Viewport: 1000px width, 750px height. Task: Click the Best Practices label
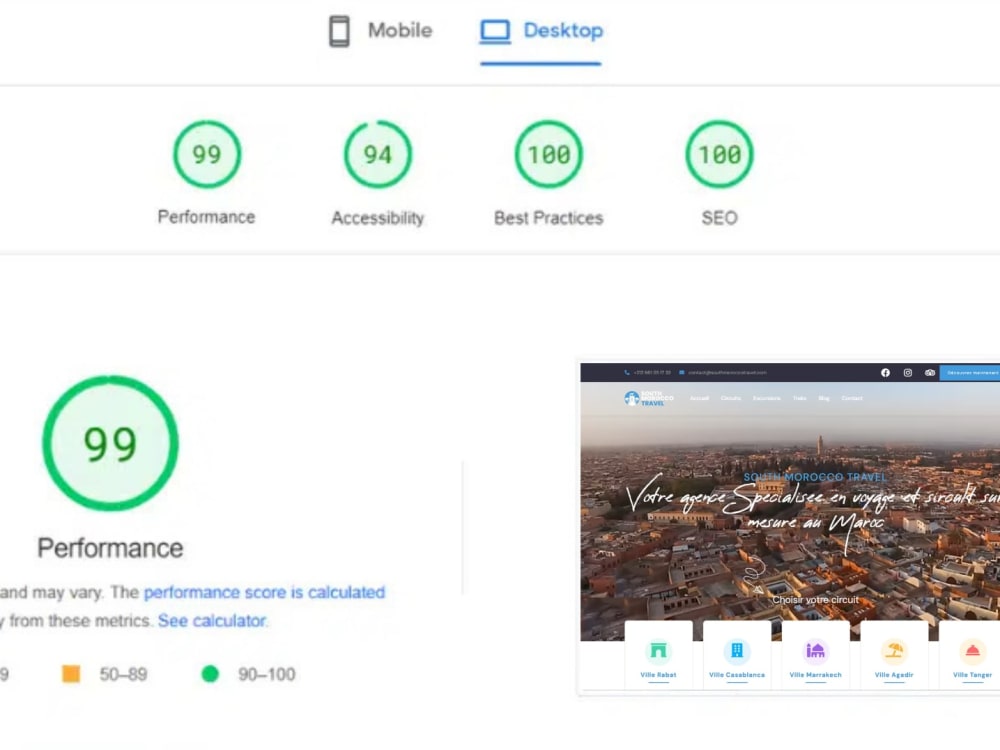click(x=548, y=217)
